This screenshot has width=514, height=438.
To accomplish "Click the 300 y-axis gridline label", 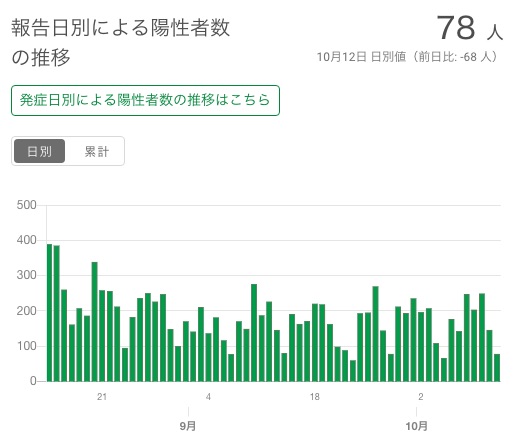I will pyautogui.click(x=26, y=275).
